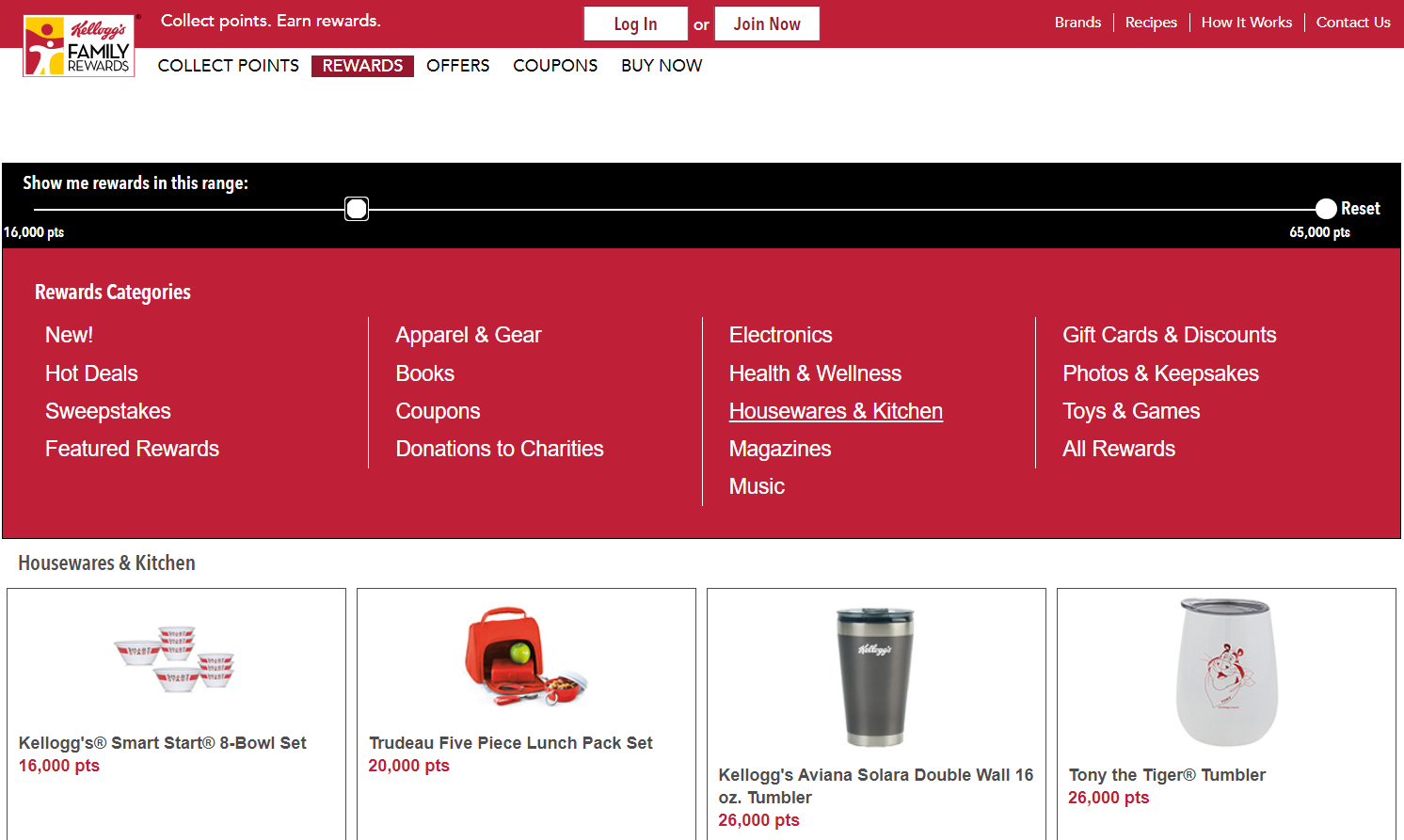Click the 16,000 pts price of Bowl Set
Viewport: 1404px width, 840px height.
[59, 766]
